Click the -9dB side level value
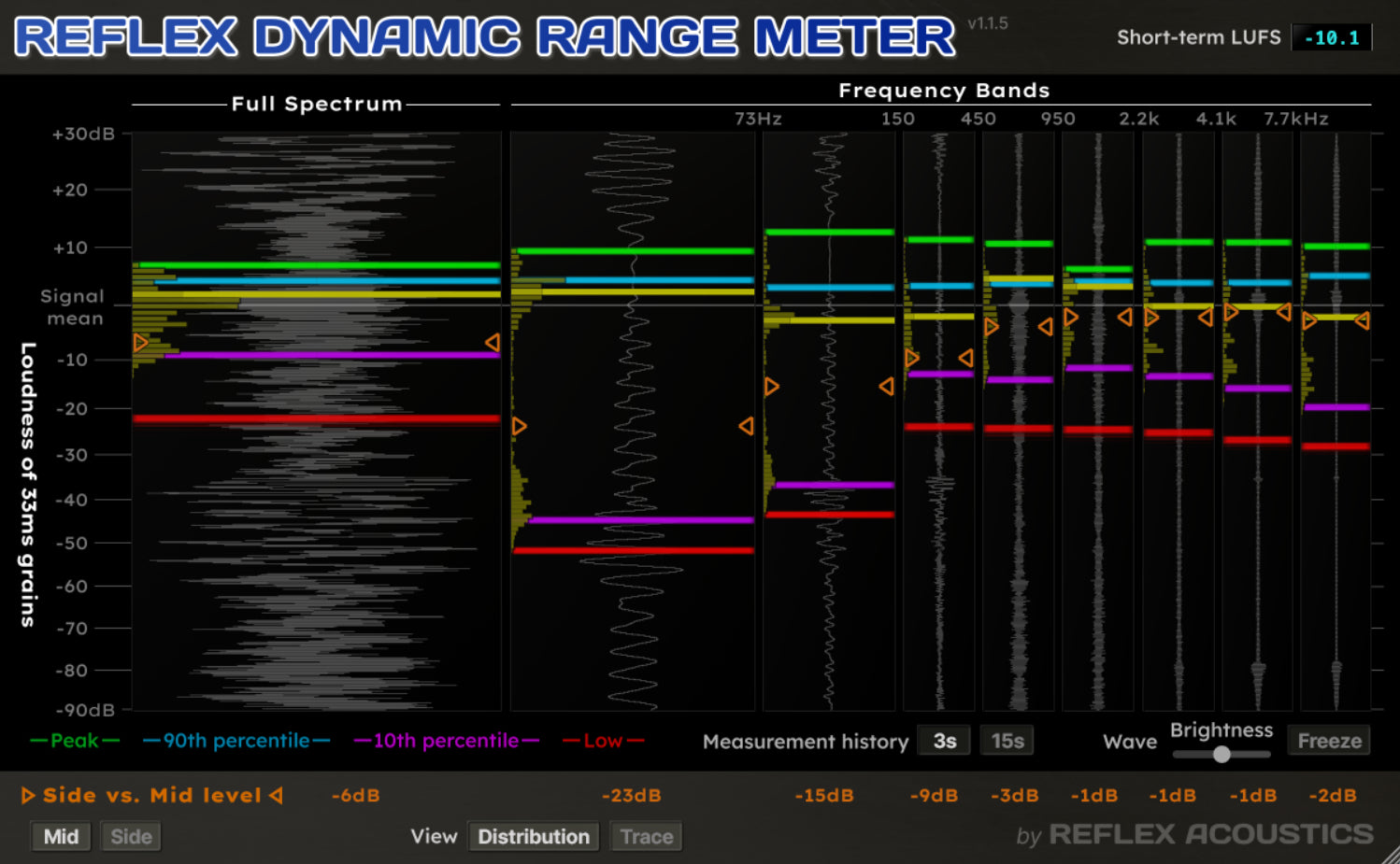 [x=935, y=796]
